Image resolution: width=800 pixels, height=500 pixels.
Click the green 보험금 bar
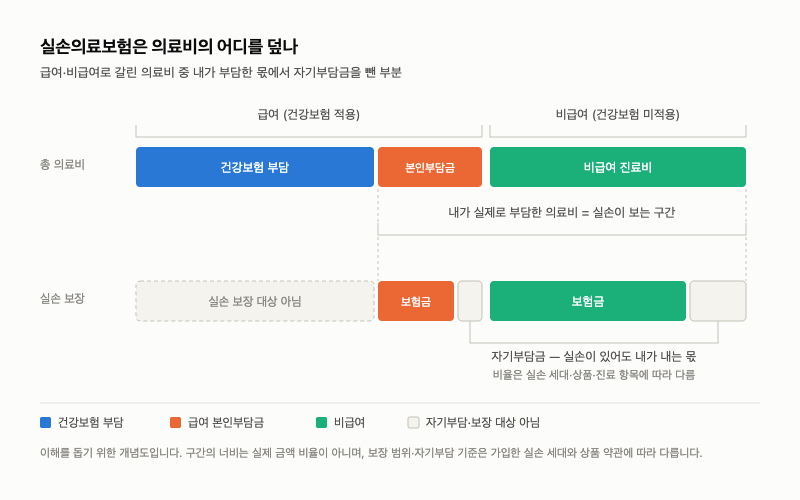[x=588, y=301]
